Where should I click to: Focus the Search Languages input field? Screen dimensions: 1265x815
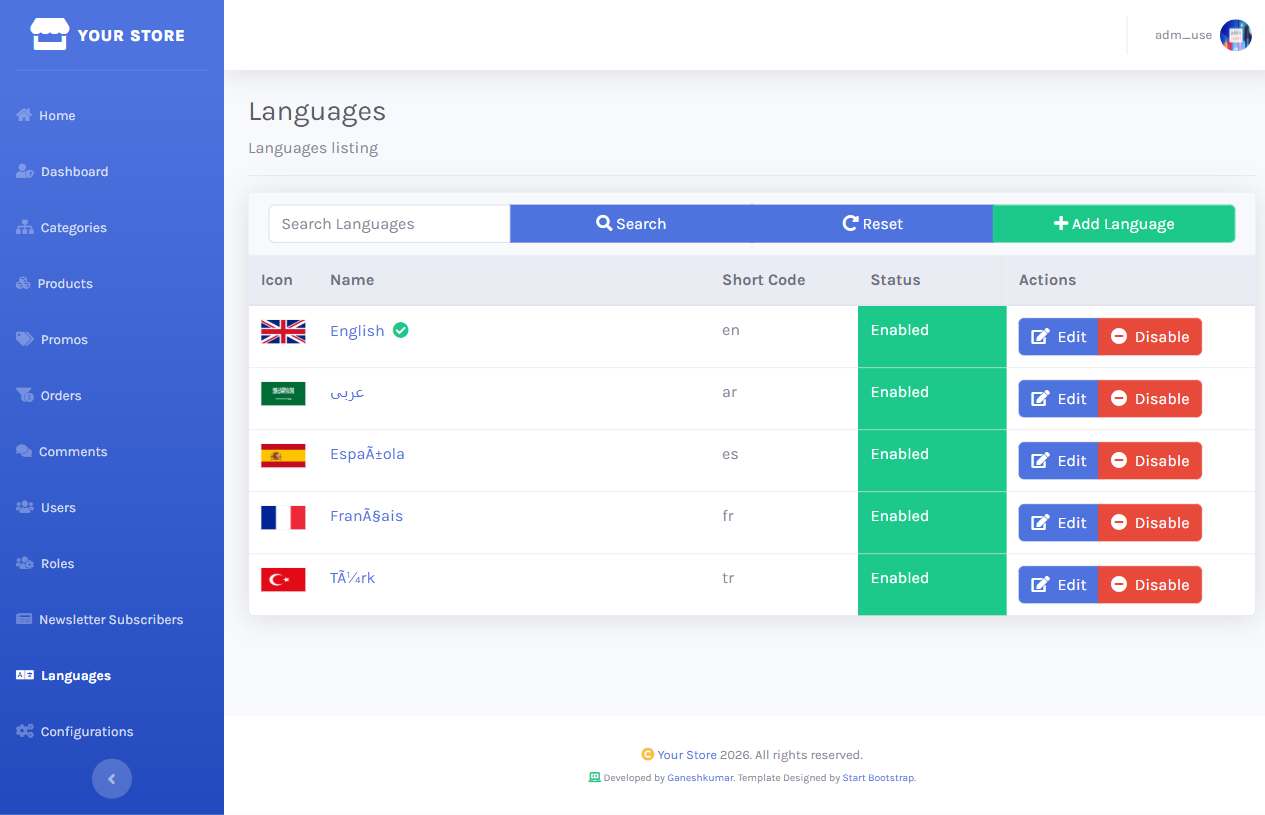pyautogui.click(x=390, y=224)
